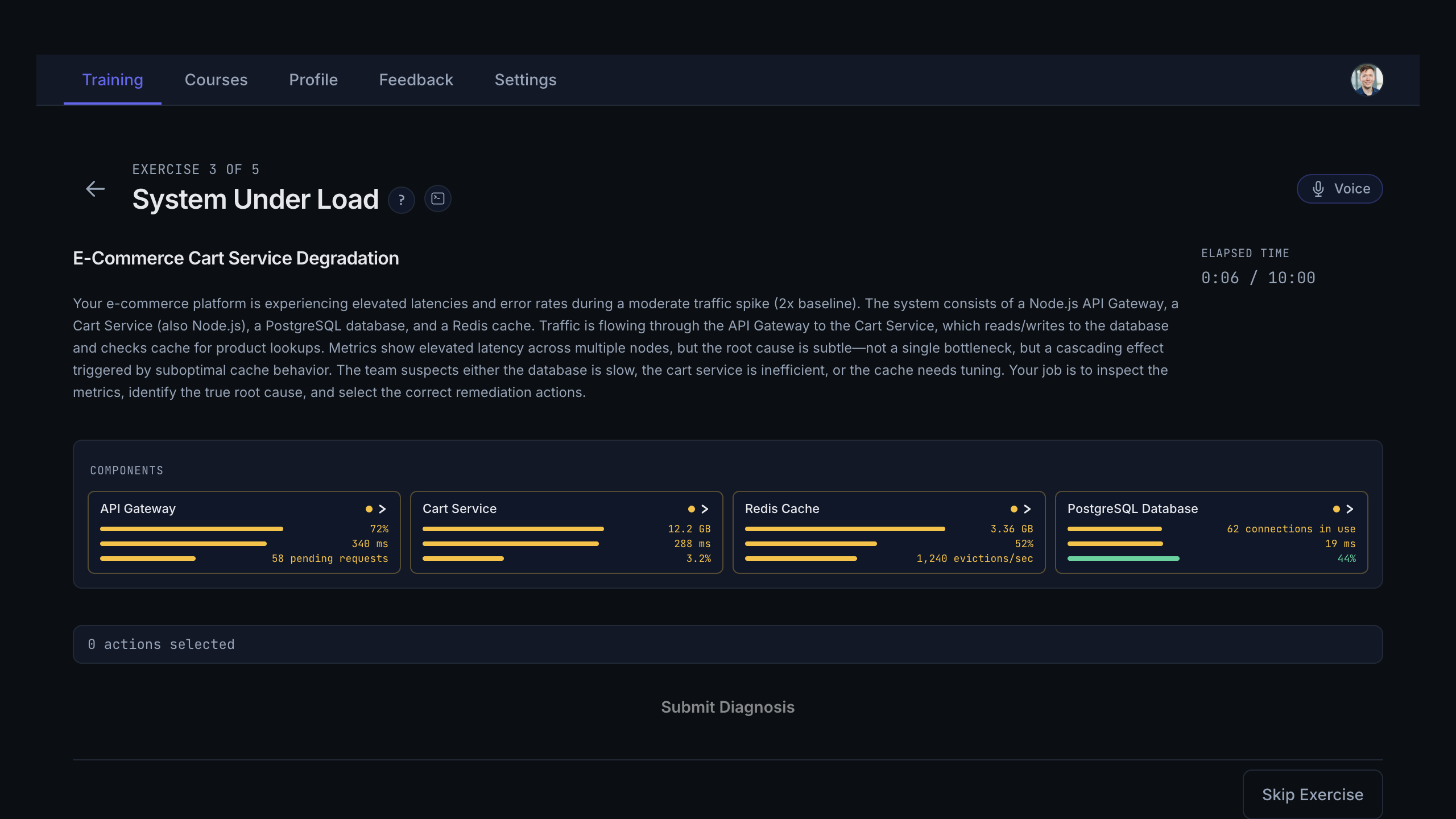Click Skip Exercise

(1312, 794)
